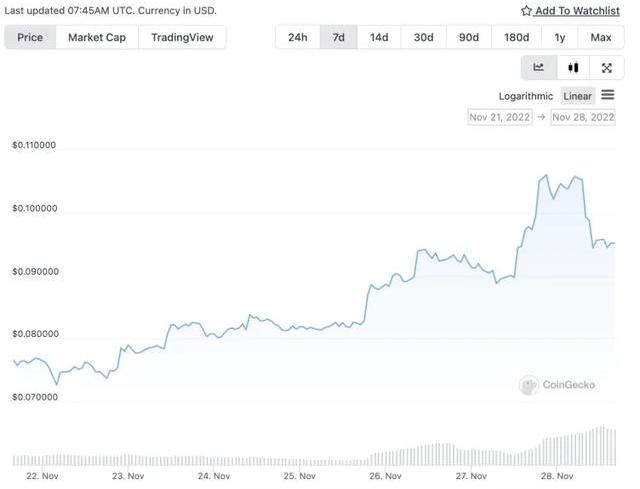This screenshot has height=489, width=640.
Task: Choose the 30d time range
Action: click(424, 37)
